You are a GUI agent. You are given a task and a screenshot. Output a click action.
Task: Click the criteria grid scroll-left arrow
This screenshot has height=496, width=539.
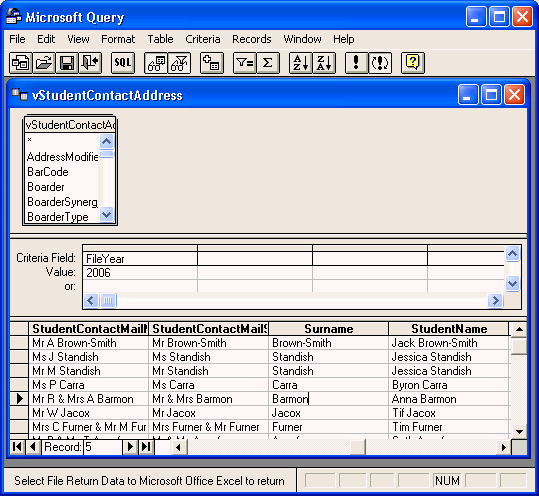click(91, 300)
